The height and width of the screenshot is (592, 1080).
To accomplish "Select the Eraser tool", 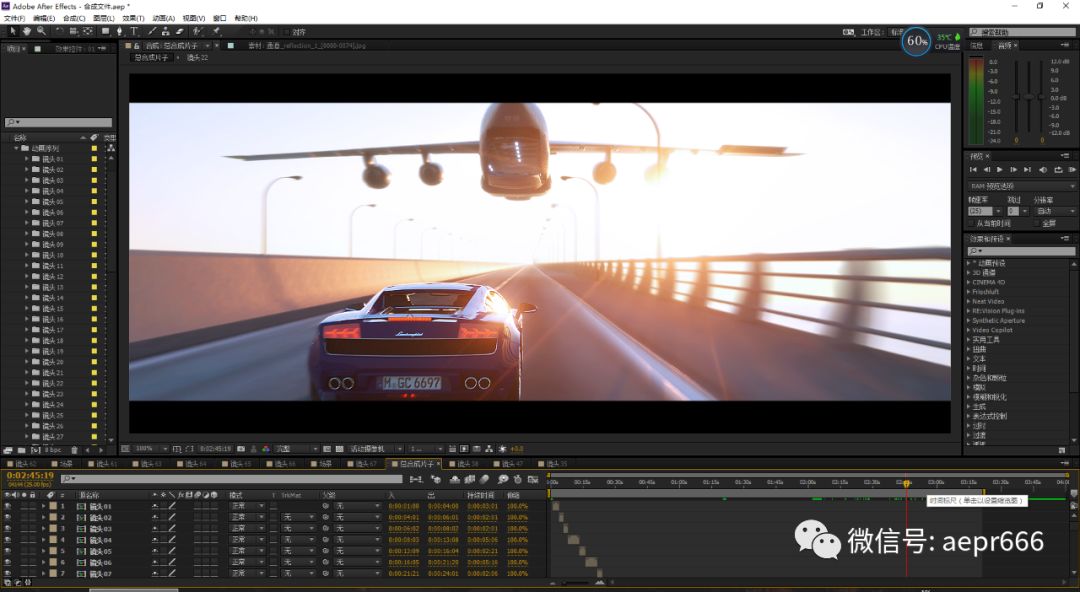I will 179,31.
